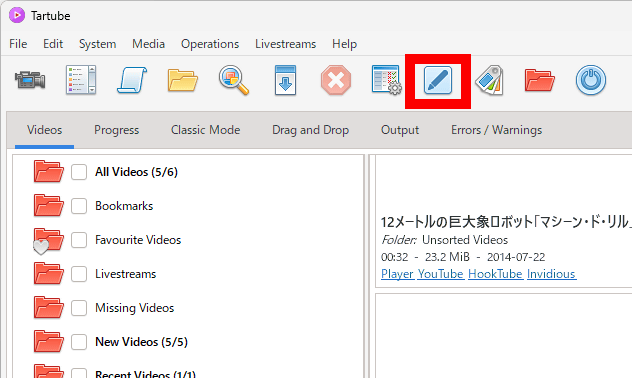Click the Add videos camera toolbar icon
The height and width of the screenshot is (378, 632).
pyautogui.click(x=30, y=80)
